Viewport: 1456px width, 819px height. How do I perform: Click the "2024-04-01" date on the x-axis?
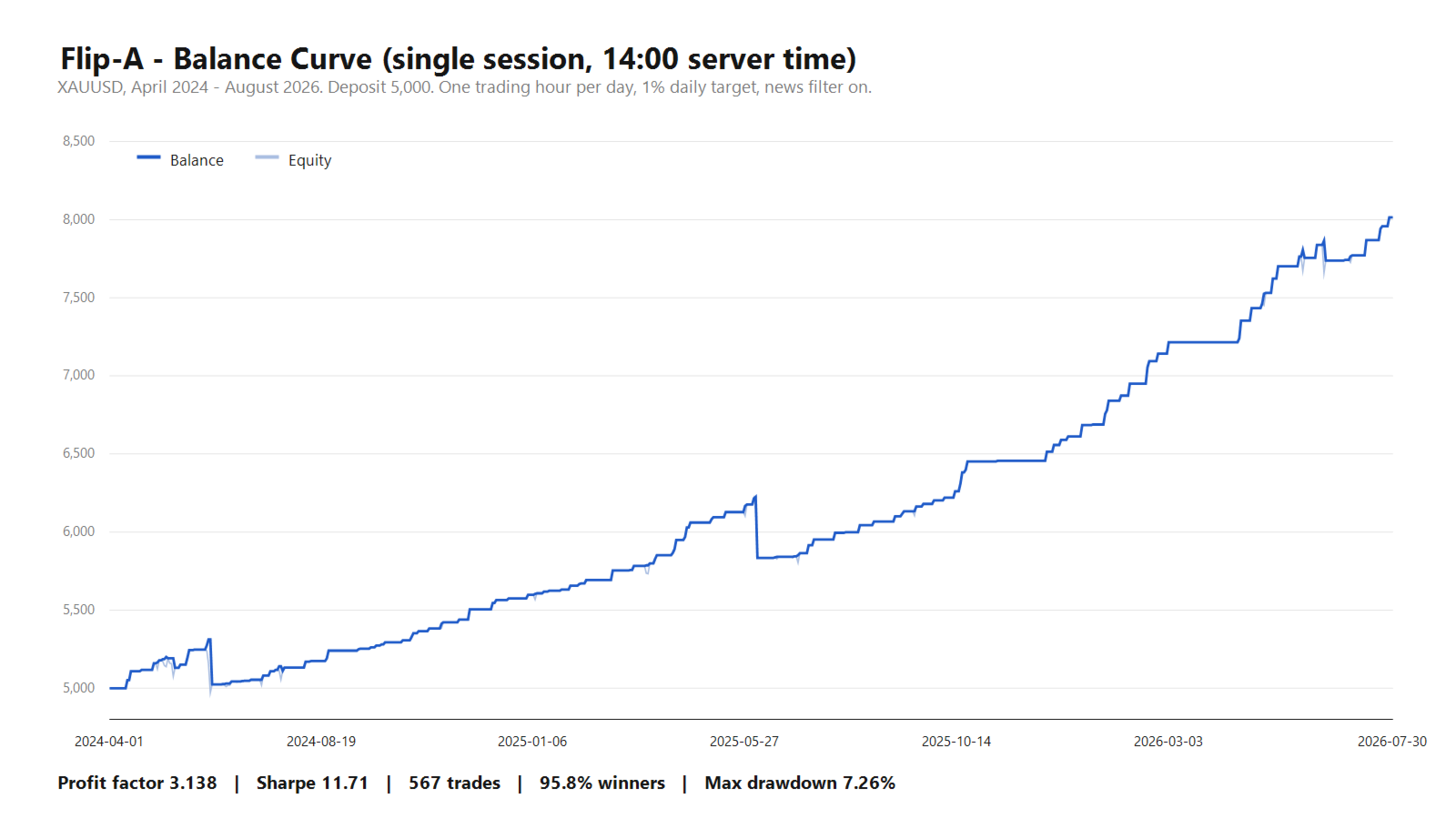109,742
